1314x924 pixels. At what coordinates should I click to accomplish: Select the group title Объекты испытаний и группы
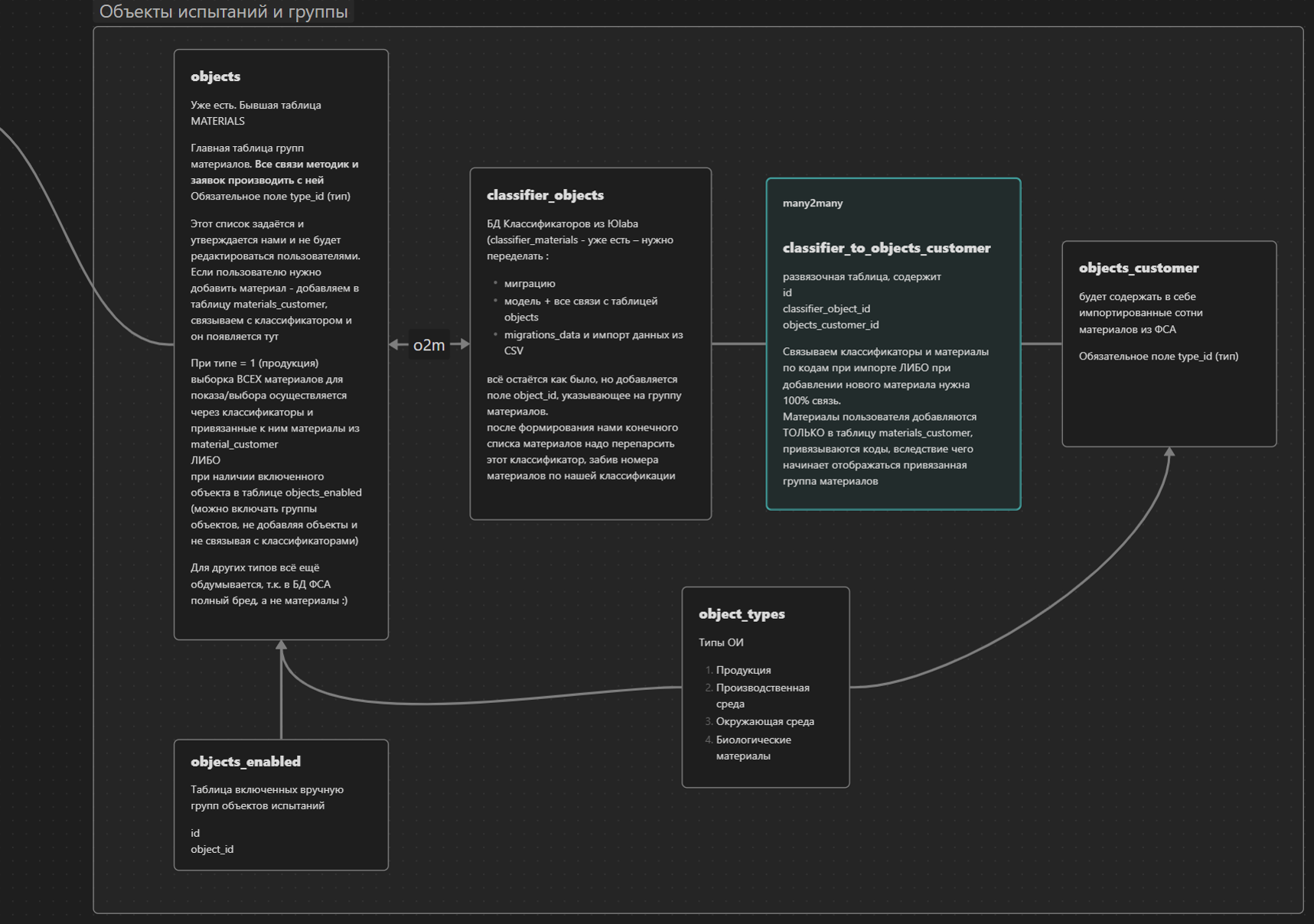coord(223,11)
